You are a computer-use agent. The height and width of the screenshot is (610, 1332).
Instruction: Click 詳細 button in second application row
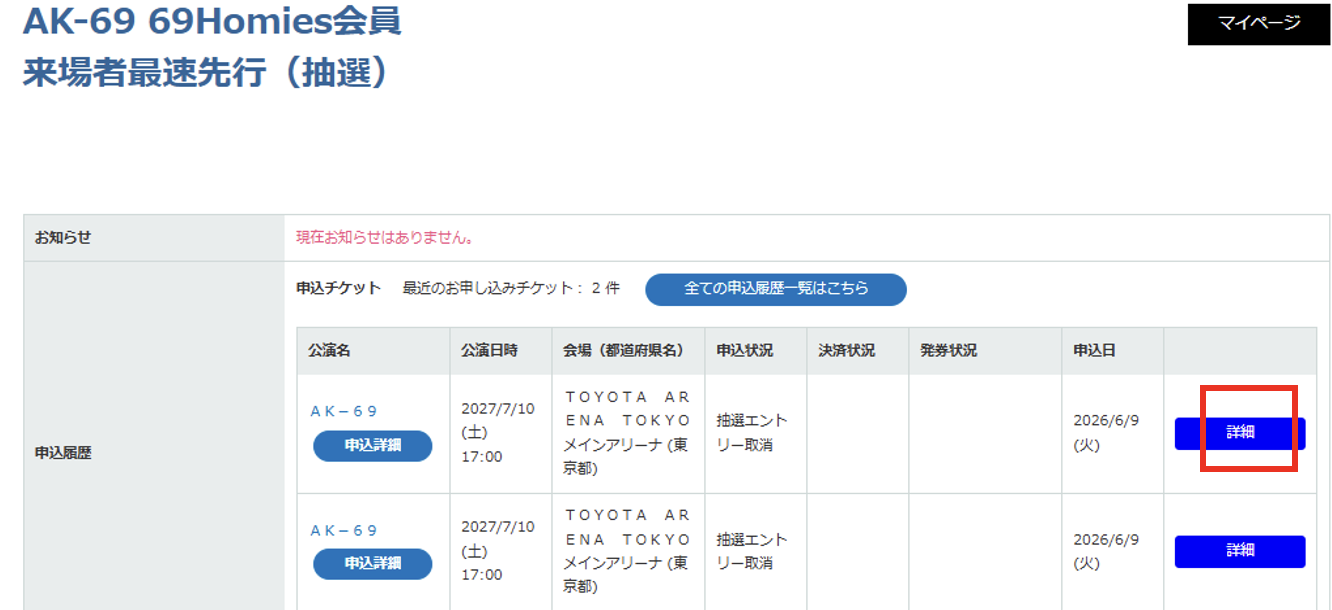point(1240,551)
